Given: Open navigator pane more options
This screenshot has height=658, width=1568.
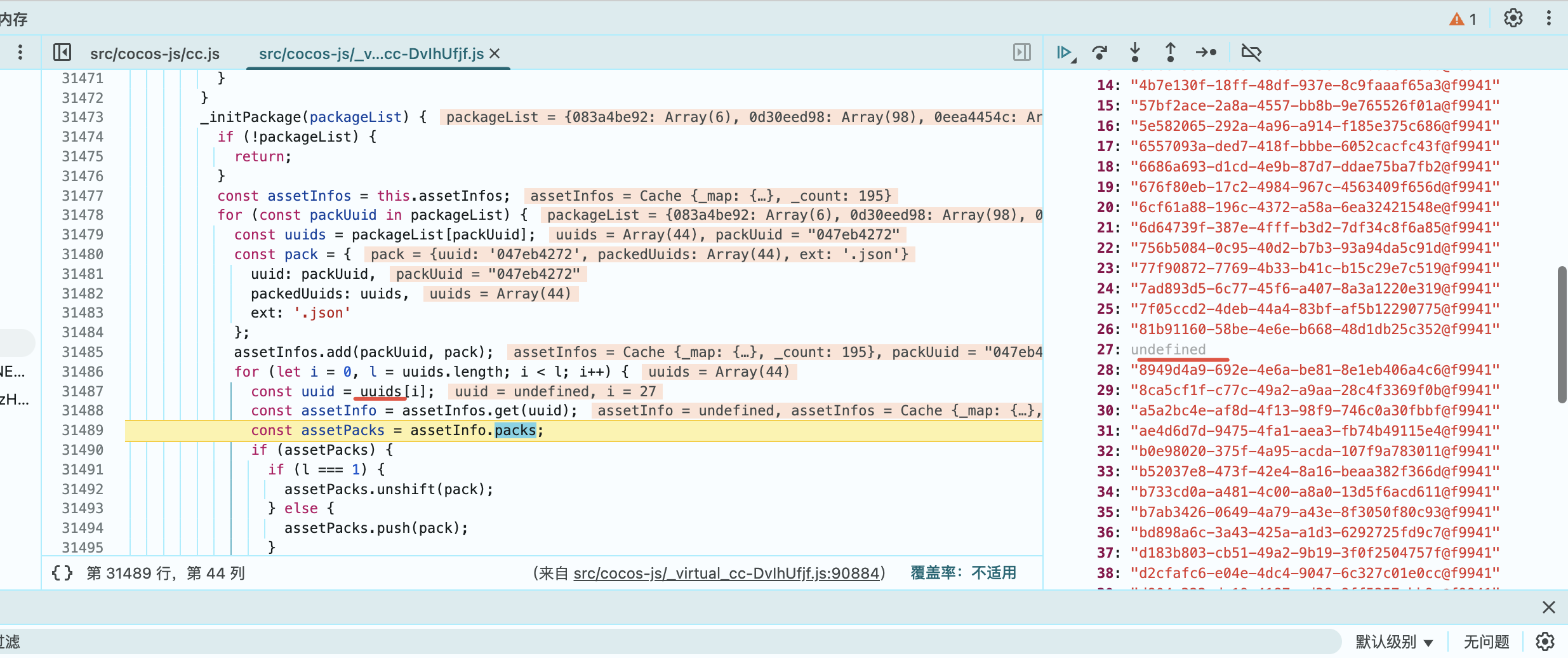Looking at the screenshot, I should point(20,52).
